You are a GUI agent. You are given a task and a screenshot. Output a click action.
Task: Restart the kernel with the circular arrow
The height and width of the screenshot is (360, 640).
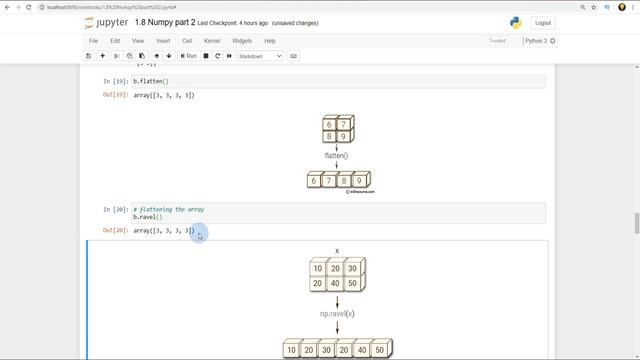coord(218,56)
